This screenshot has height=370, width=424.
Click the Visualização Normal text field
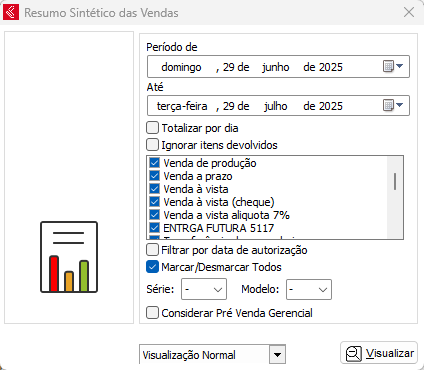click(x=204, y=354)
